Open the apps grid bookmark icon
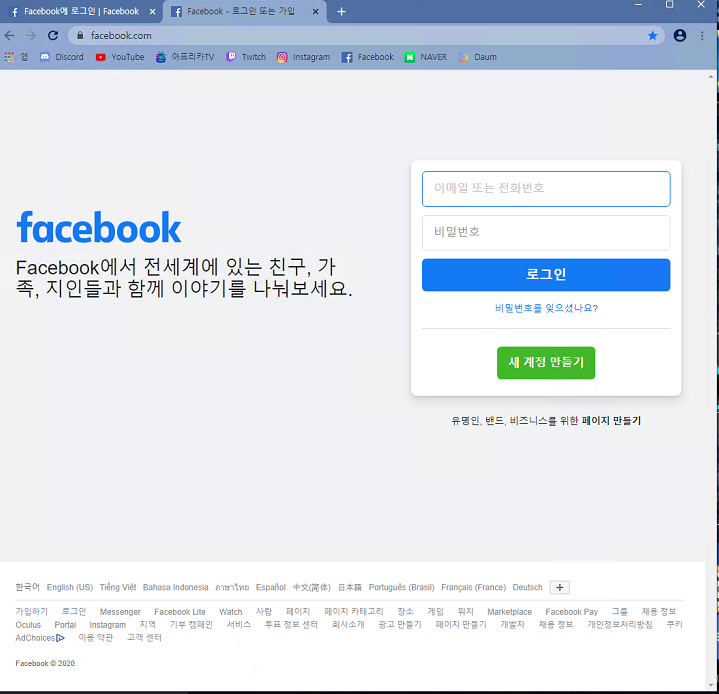 coord(9,57)
